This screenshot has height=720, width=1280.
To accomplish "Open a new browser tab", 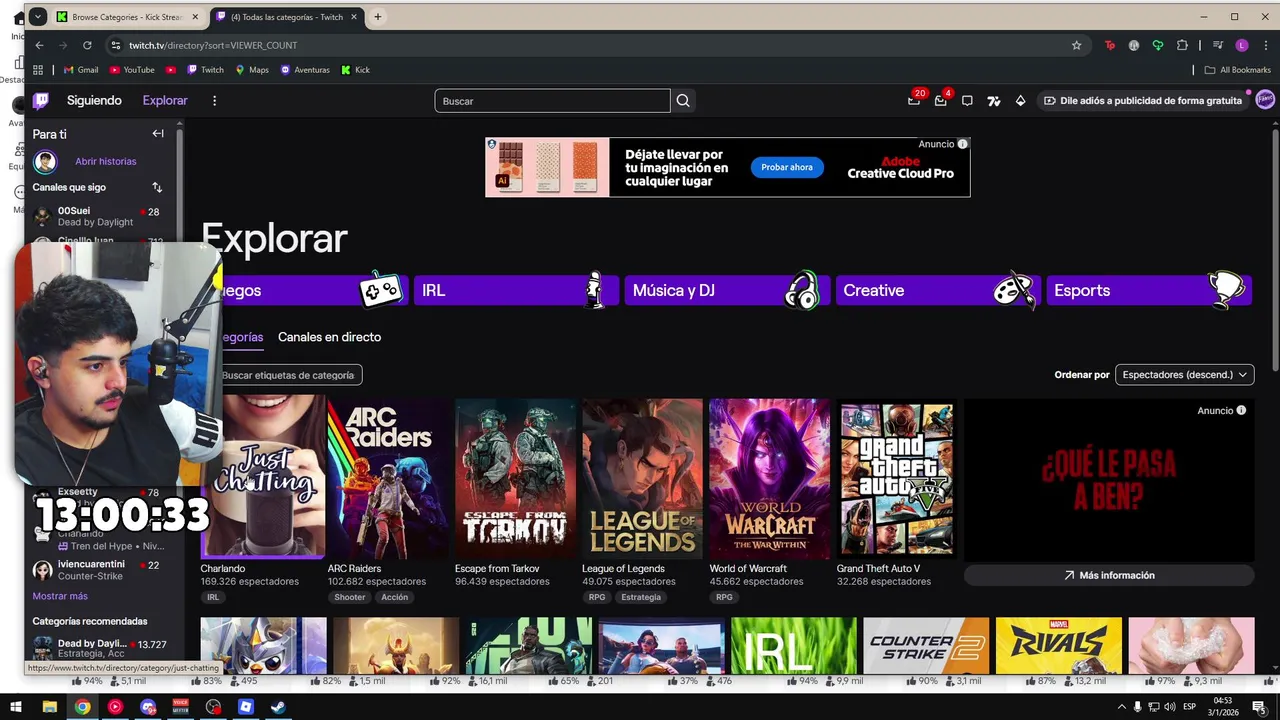I will [378, 17].
